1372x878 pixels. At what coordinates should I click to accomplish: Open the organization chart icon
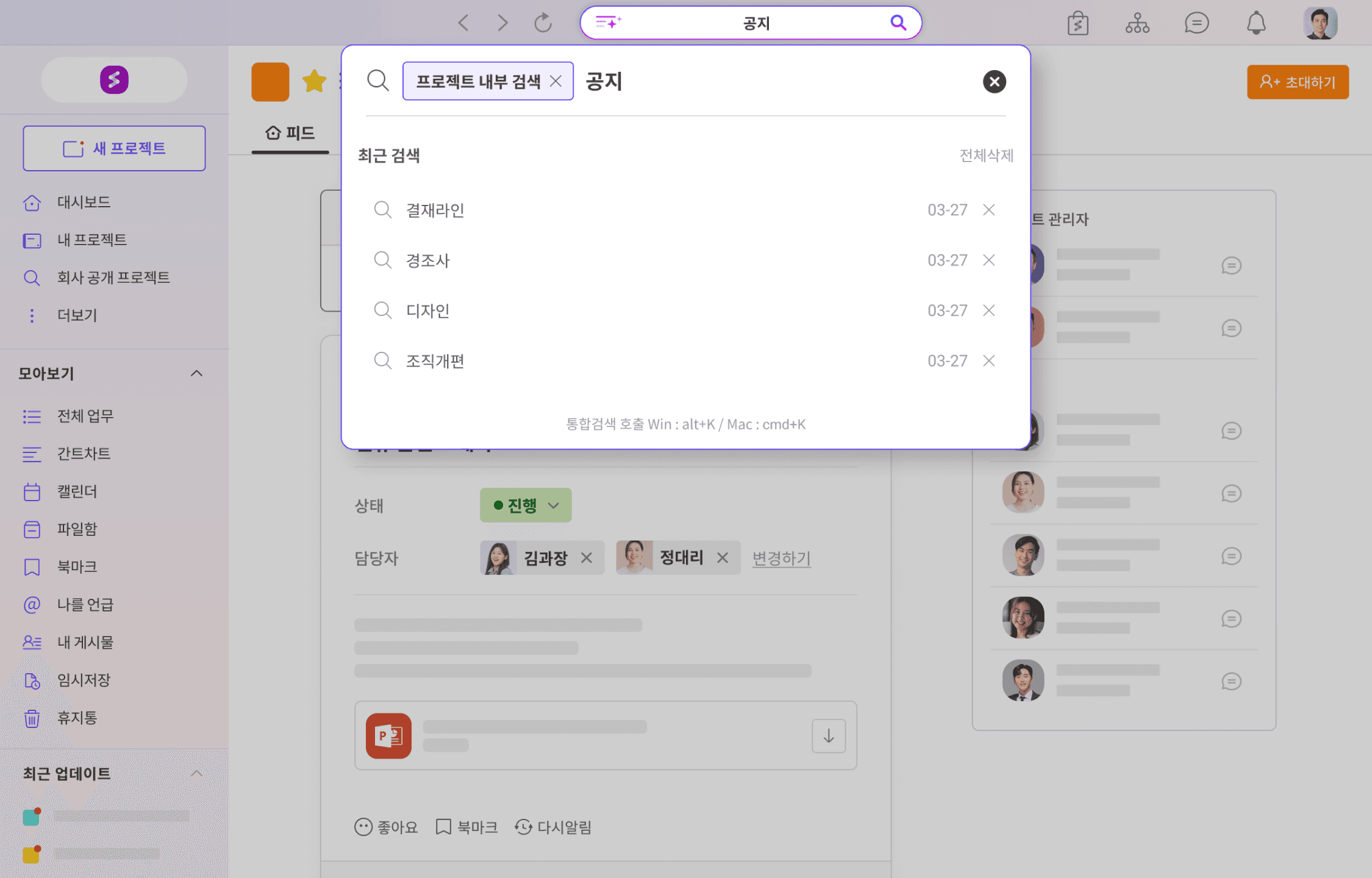[x=1137, y=24]
